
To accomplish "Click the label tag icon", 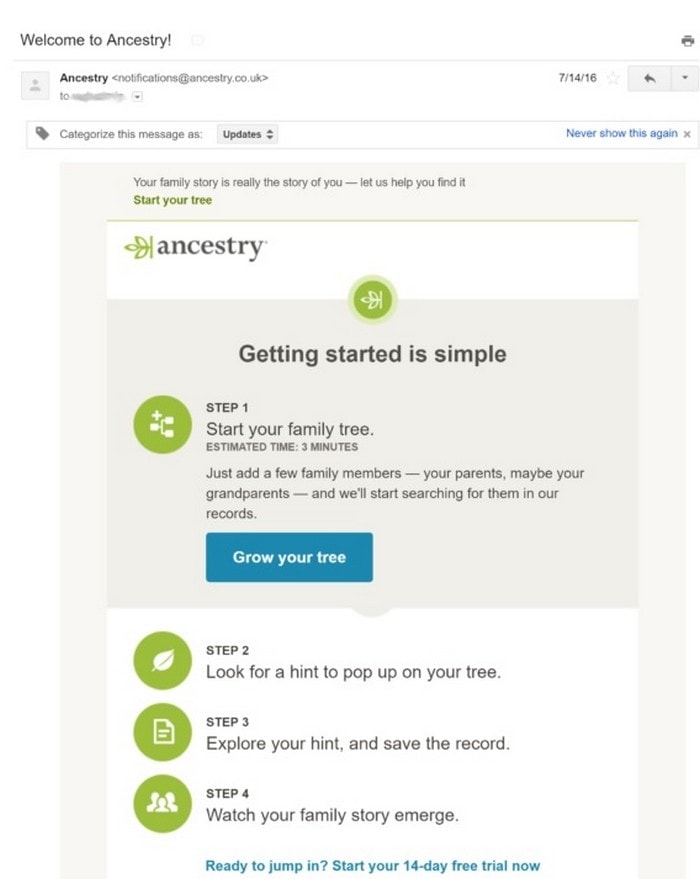I will click(43, 133).
